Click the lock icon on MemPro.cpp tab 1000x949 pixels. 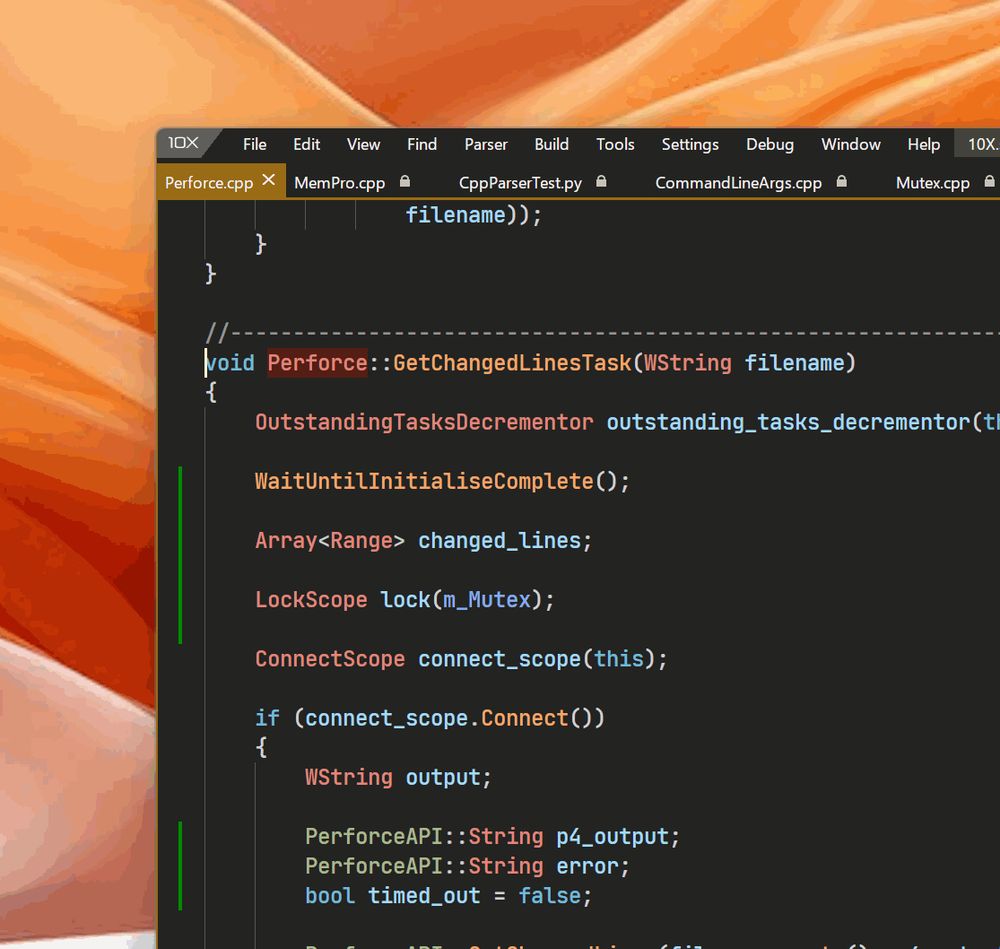(405, 181)
